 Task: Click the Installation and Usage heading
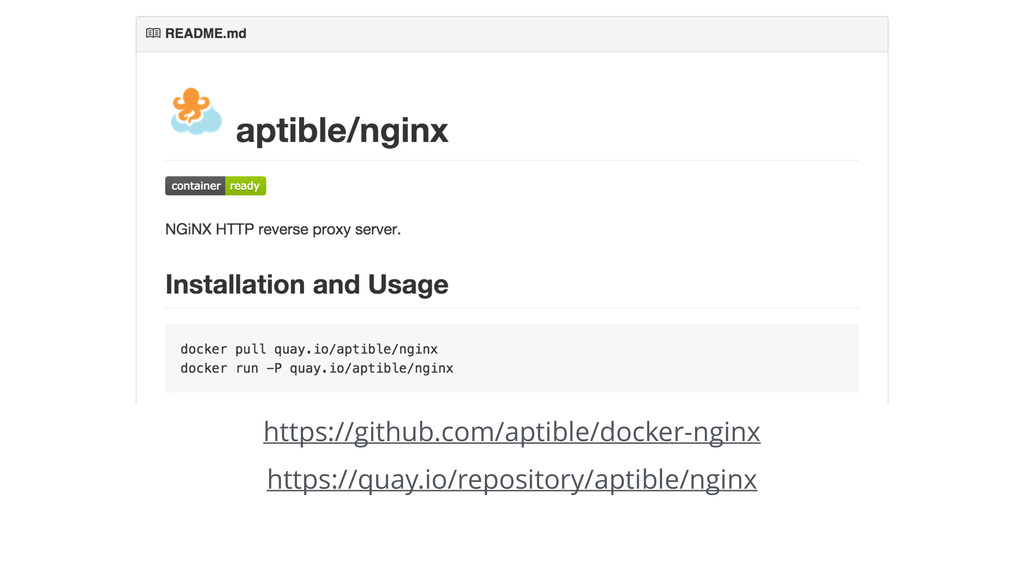[x=307, y=285]
